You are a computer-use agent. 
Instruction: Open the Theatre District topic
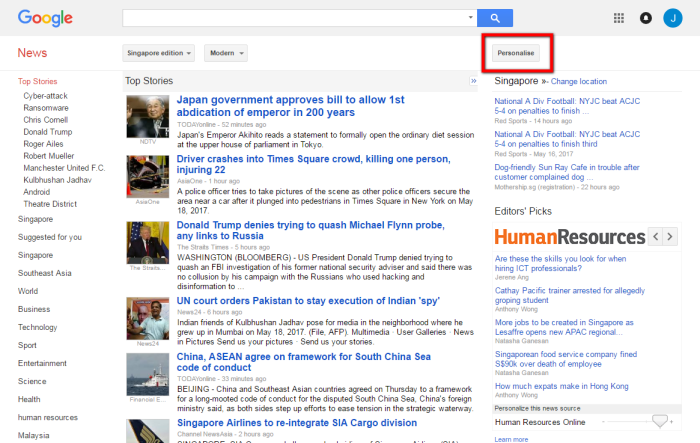click(50, 204)
